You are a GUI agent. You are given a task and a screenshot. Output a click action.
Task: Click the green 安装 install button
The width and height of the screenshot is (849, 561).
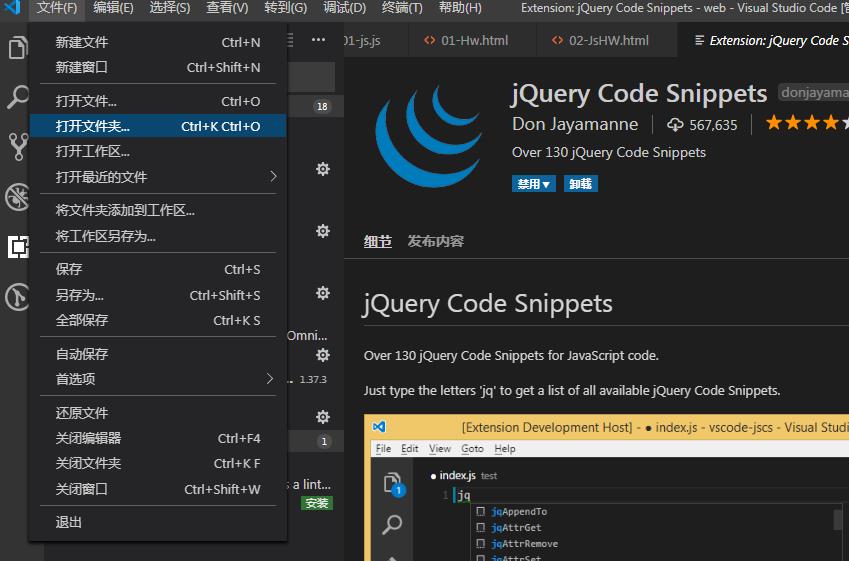pyautogui.click(x=317, y=503)
